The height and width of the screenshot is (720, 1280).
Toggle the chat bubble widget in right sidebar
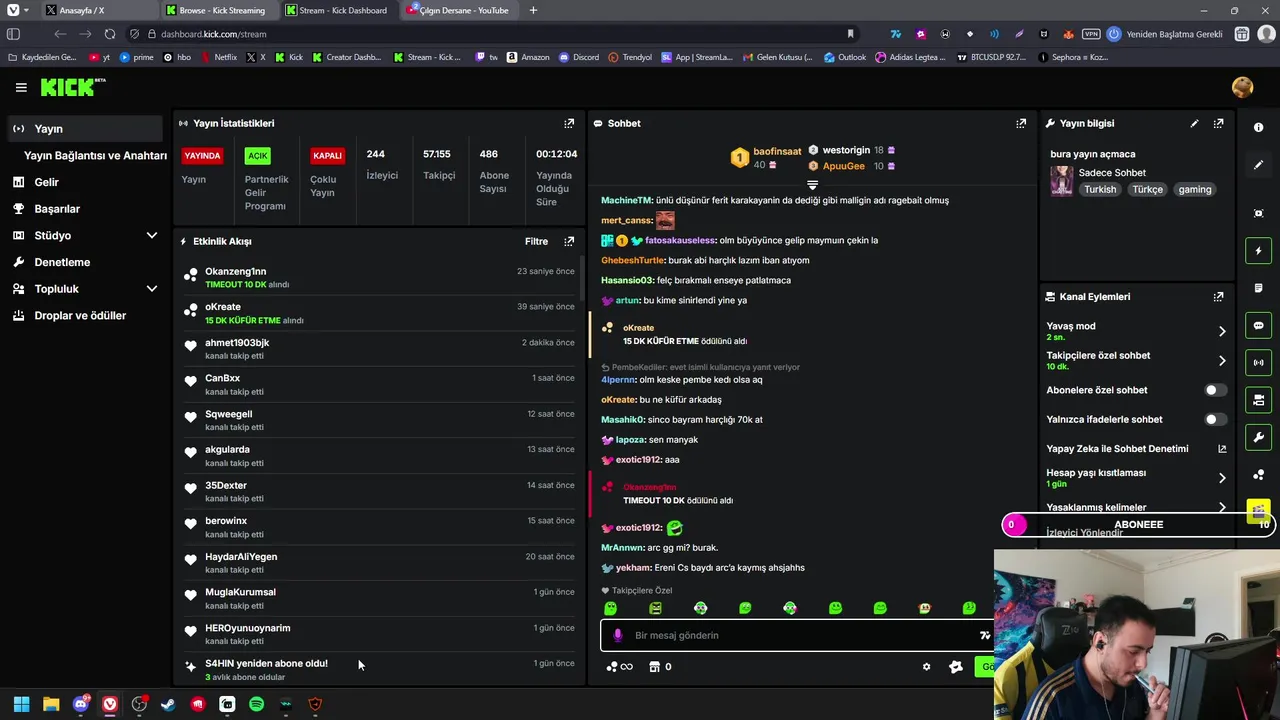pos(1258,326)
